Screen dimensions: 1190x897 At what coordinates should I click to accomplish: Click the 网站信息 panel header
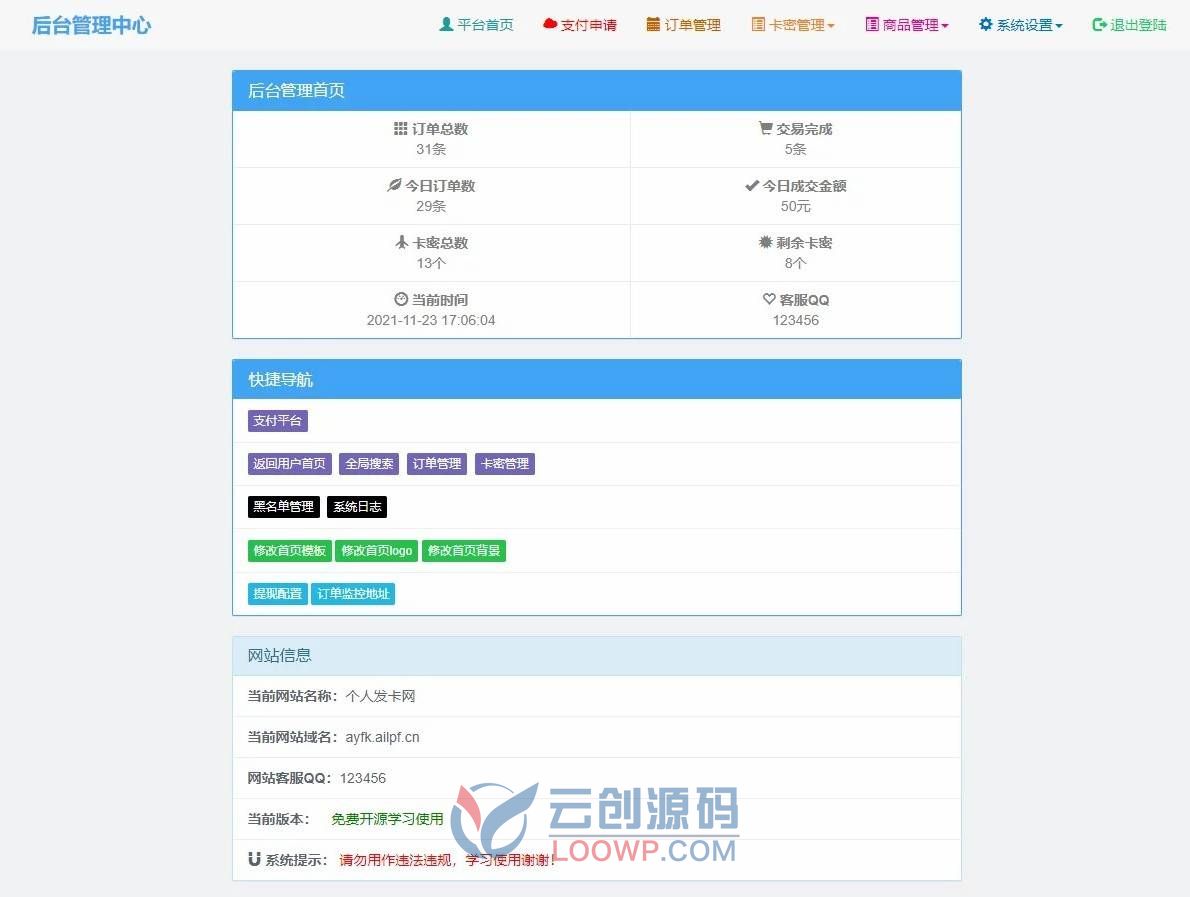click(597, 656)
